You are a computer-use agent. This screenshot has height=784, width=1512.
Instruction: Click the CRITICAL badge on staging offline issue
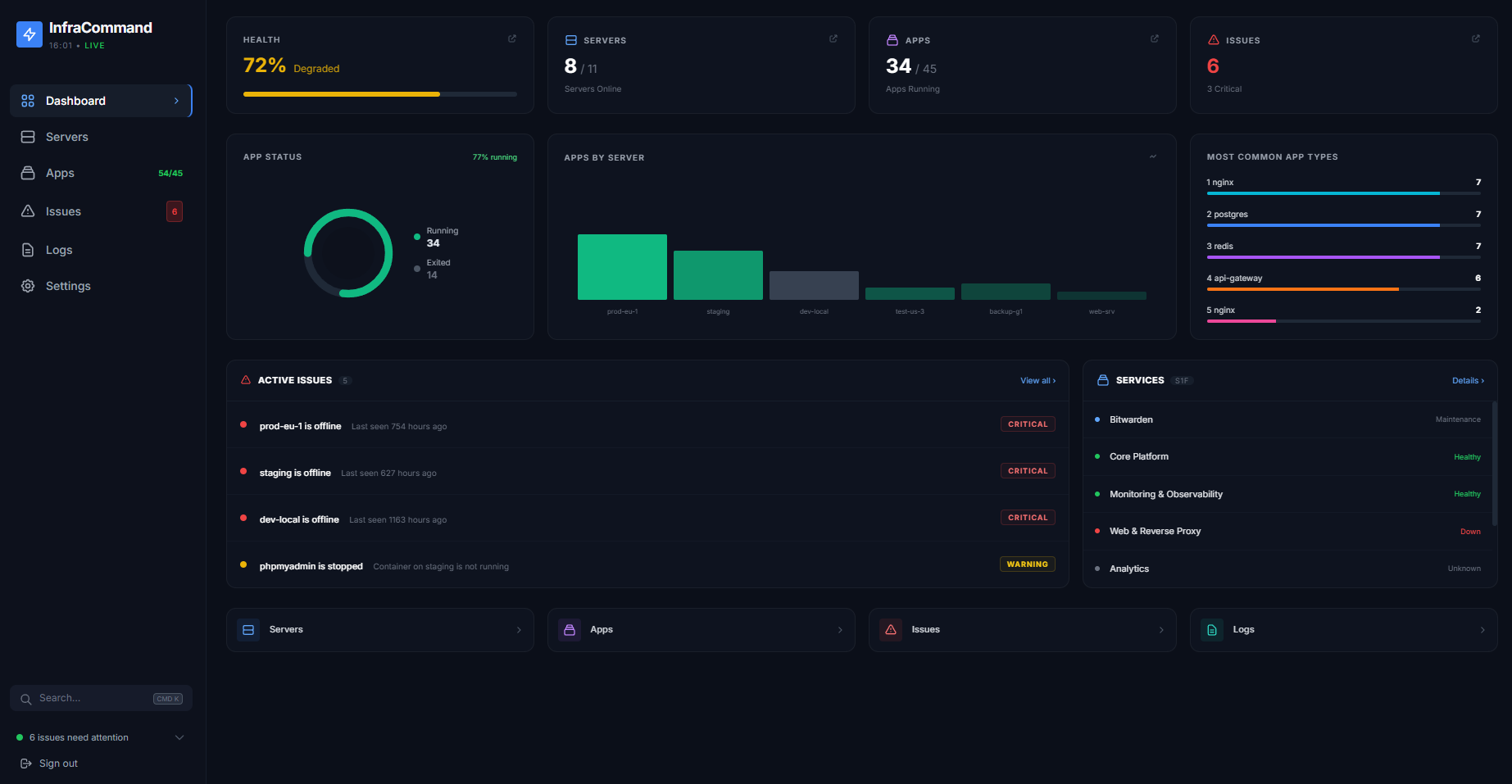1027,470
